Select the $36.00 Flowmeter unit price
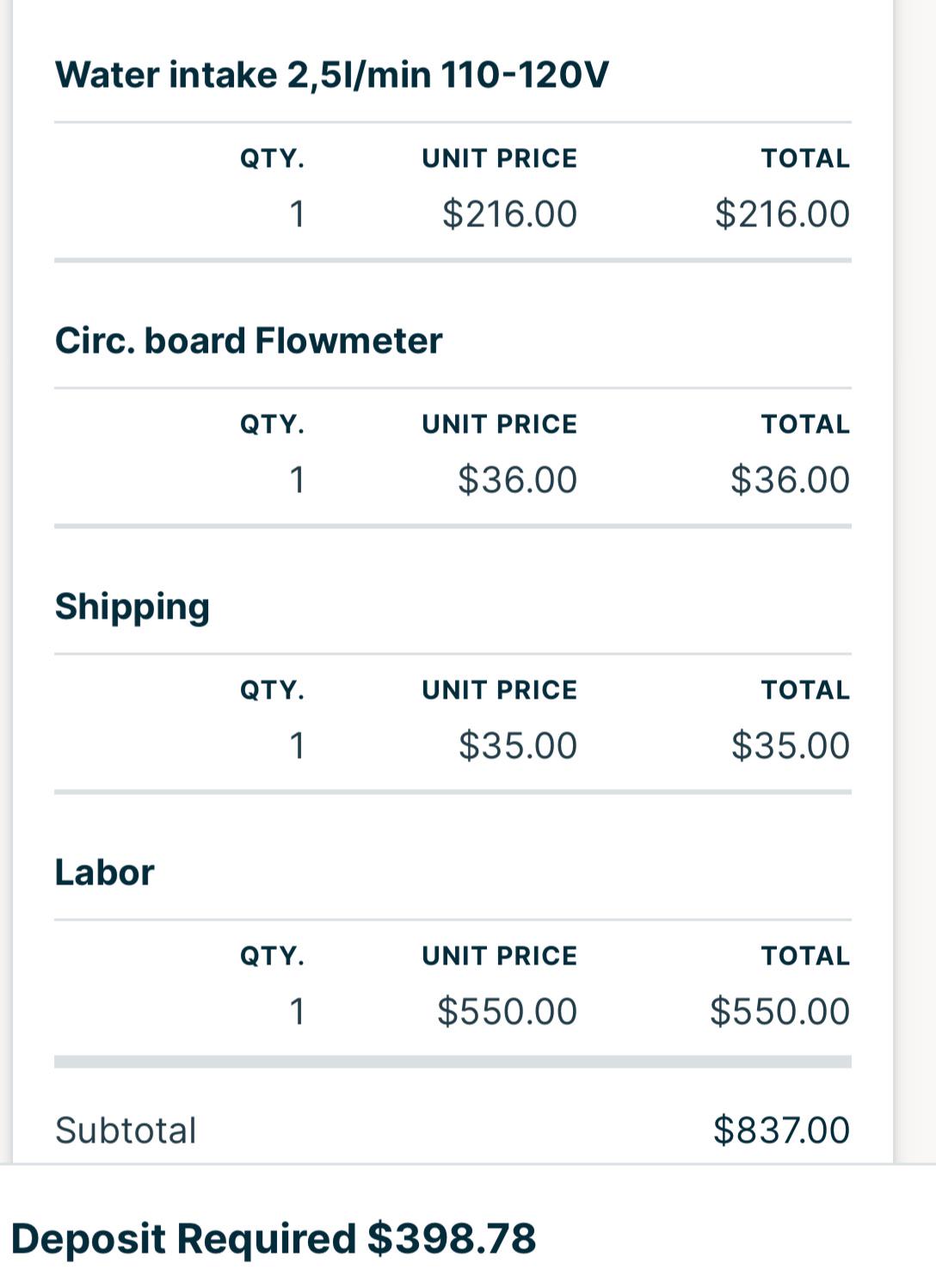 [517, 480]
